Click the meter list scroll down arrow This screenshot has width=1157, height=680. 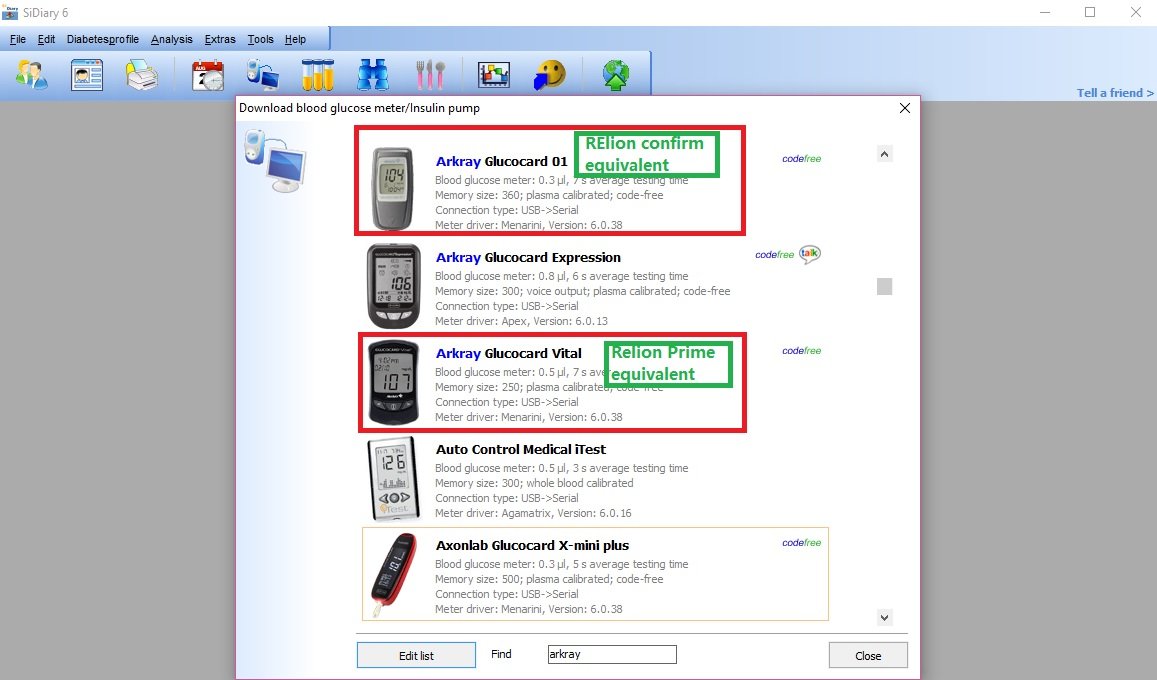point(885,617)
